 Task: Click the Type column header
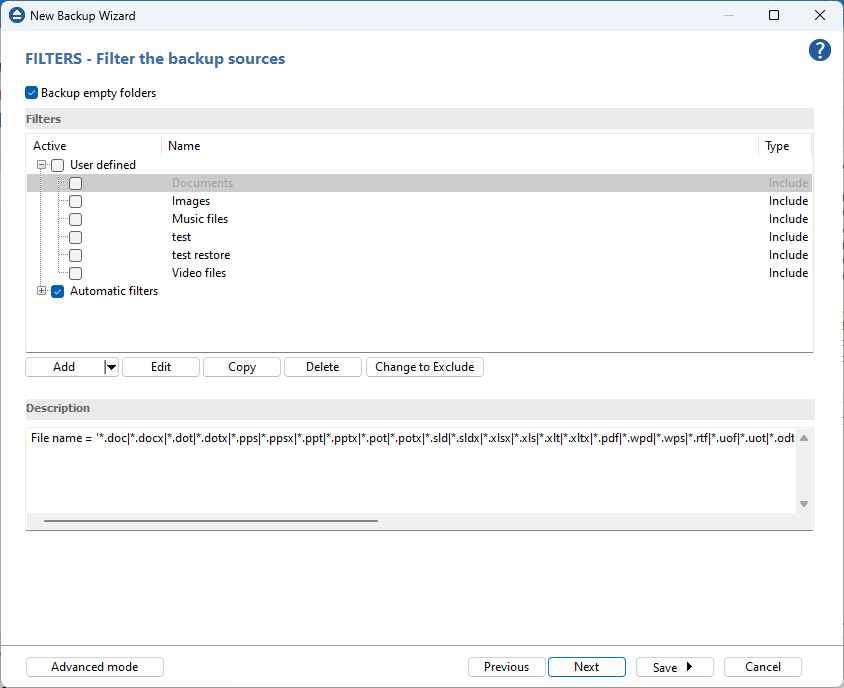click(x=777, y=146)
